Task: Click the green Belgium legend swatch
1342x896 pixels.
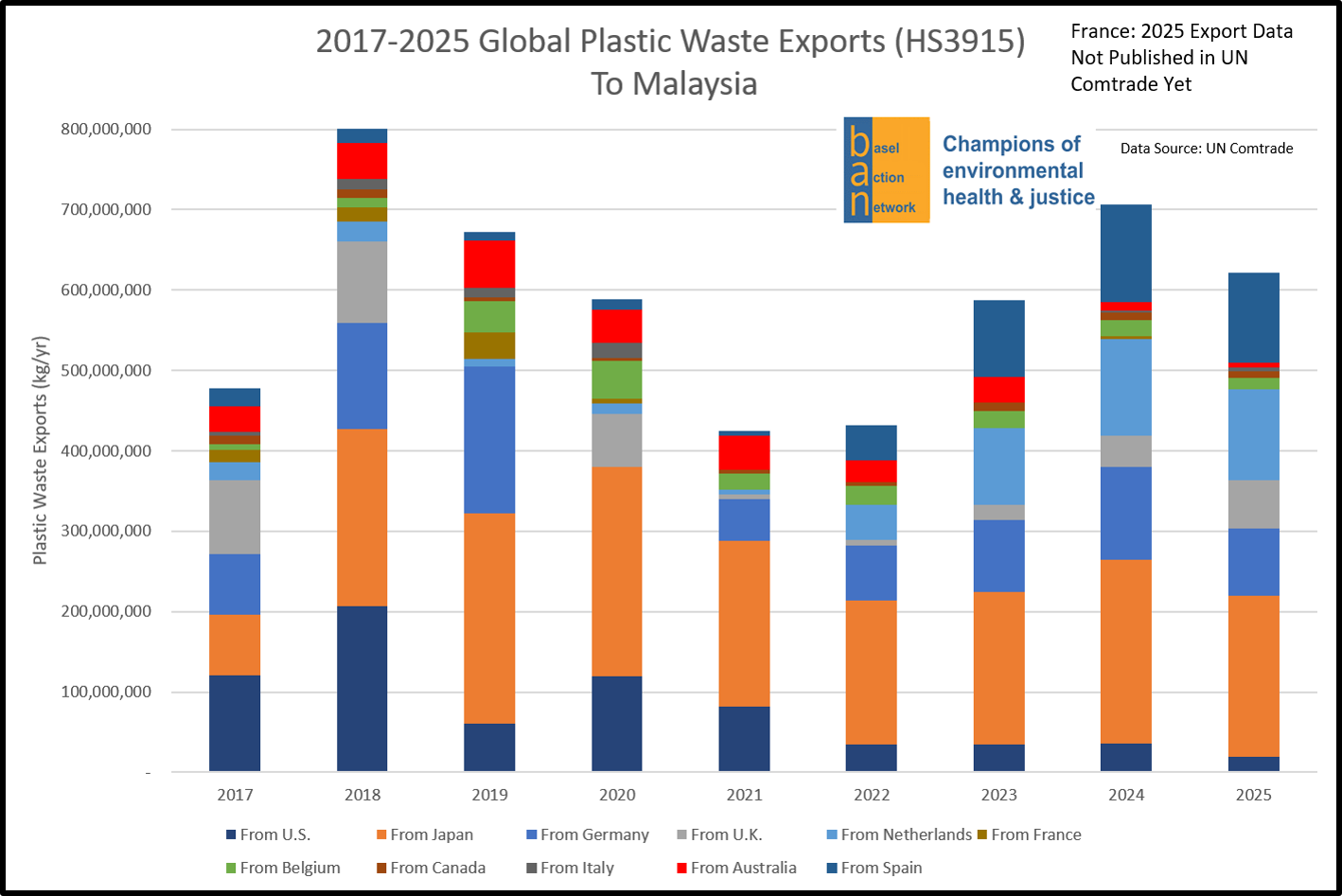Action: tap(231, 869)
